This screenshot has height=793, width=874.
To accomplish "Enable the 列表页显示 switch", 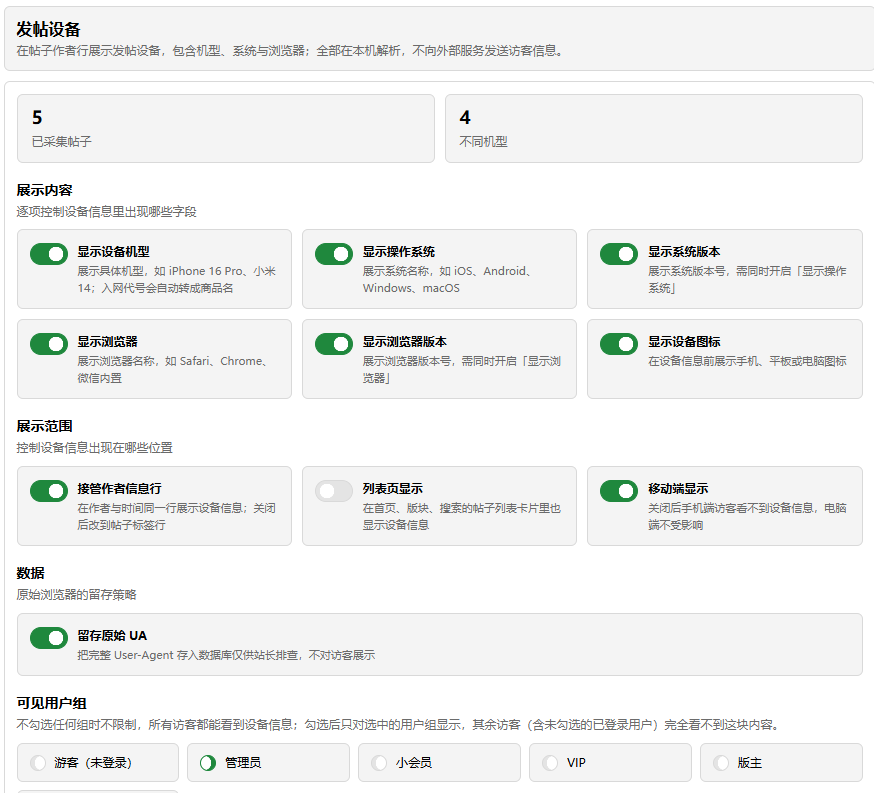I will 334,491.
